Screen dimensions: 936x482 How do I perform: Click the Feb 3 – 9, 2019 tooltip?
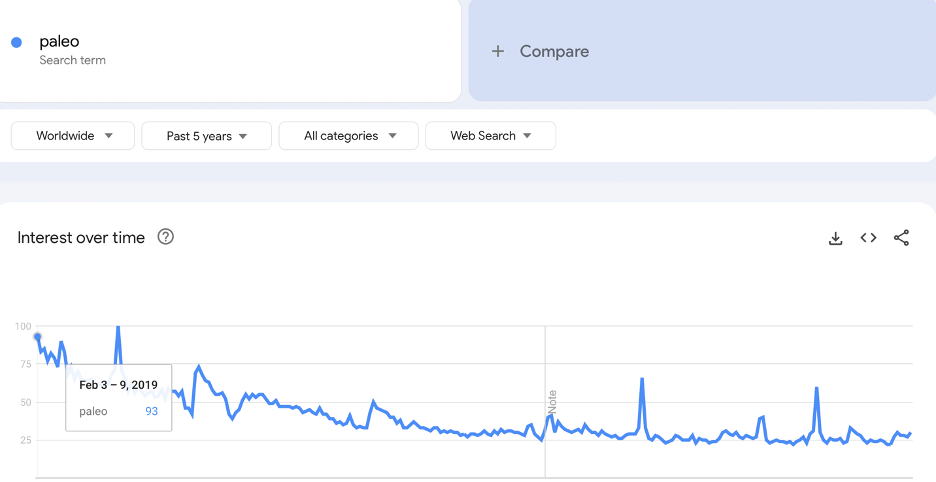pyautogui.click(x=119, y=397)
